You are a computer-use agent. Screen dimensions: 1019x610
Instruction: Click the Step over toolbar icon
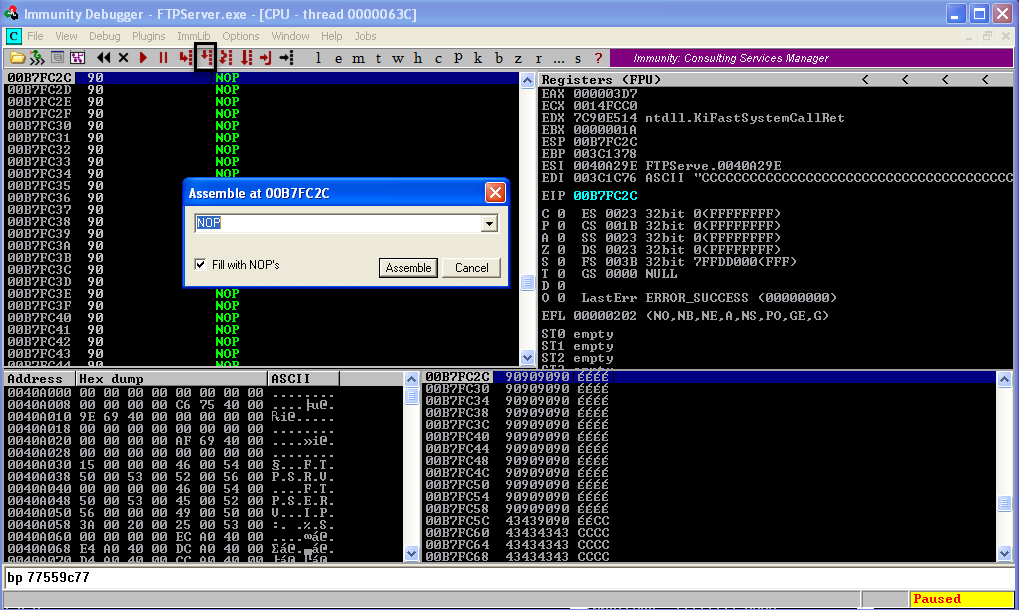(x=205, y=58)
